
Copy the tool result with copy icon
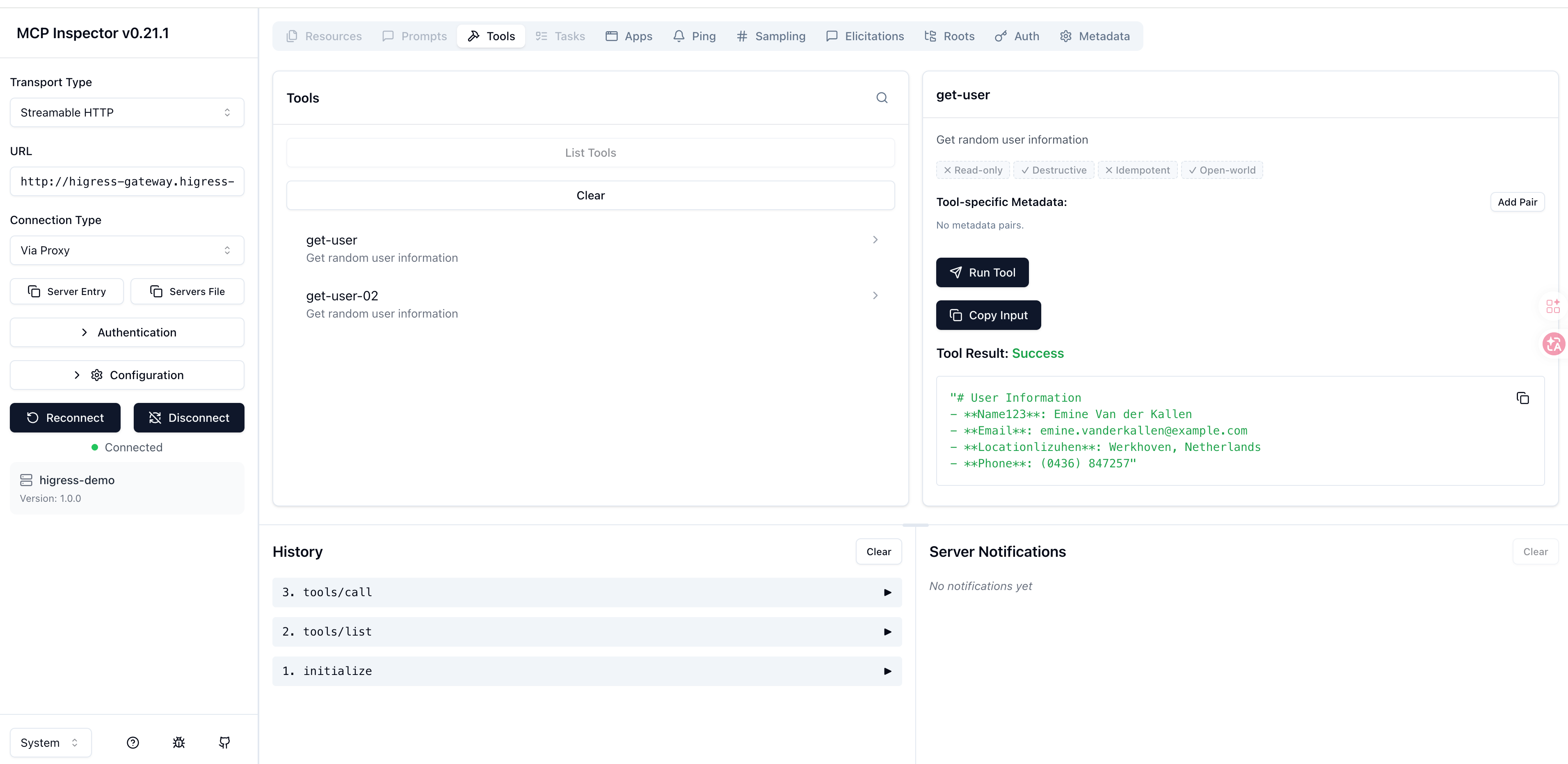(1522, 398)
